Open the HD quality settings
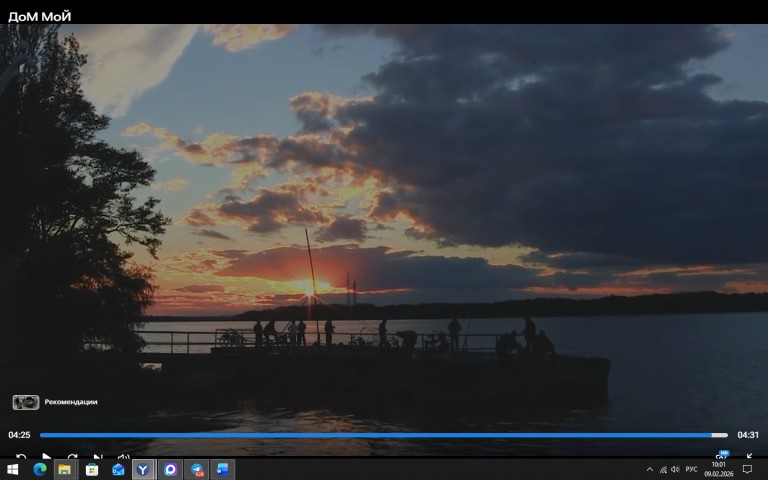 coord(722,456)
